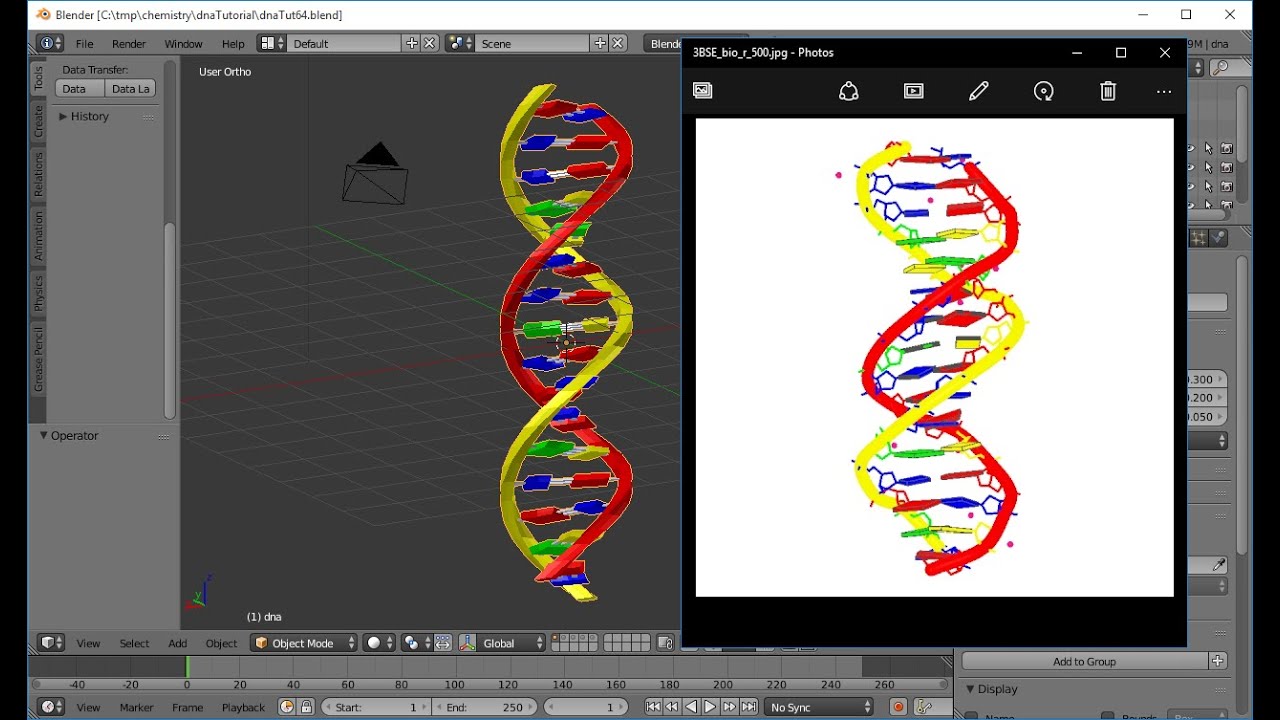Open the Object Mode dropdown
Viewport: 1280px width, 720px height.
(304, 643)
